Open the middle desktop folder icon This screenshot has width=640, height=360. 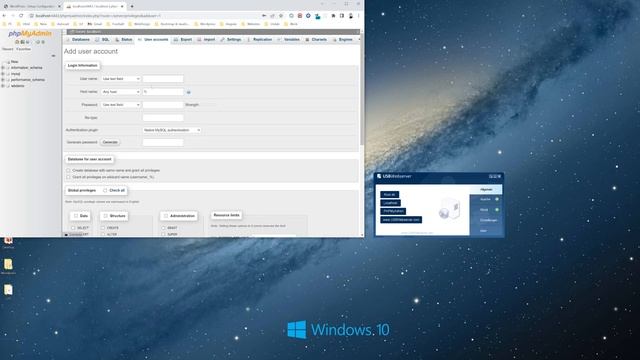click(x=8, y=264)
